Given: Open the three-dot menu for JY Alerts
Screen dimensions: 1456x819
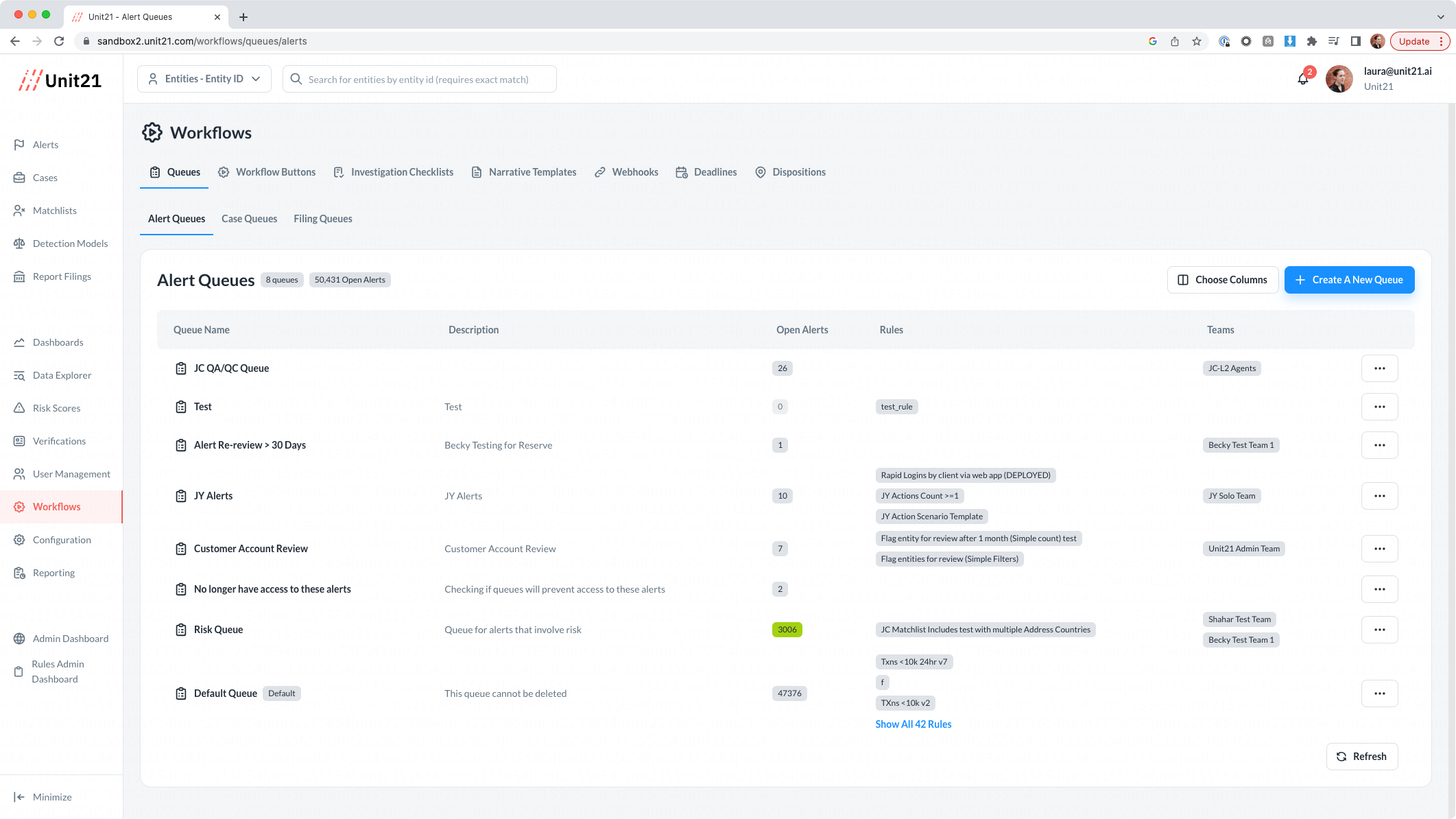Looking at the screenshot, I should [1379, 496].
